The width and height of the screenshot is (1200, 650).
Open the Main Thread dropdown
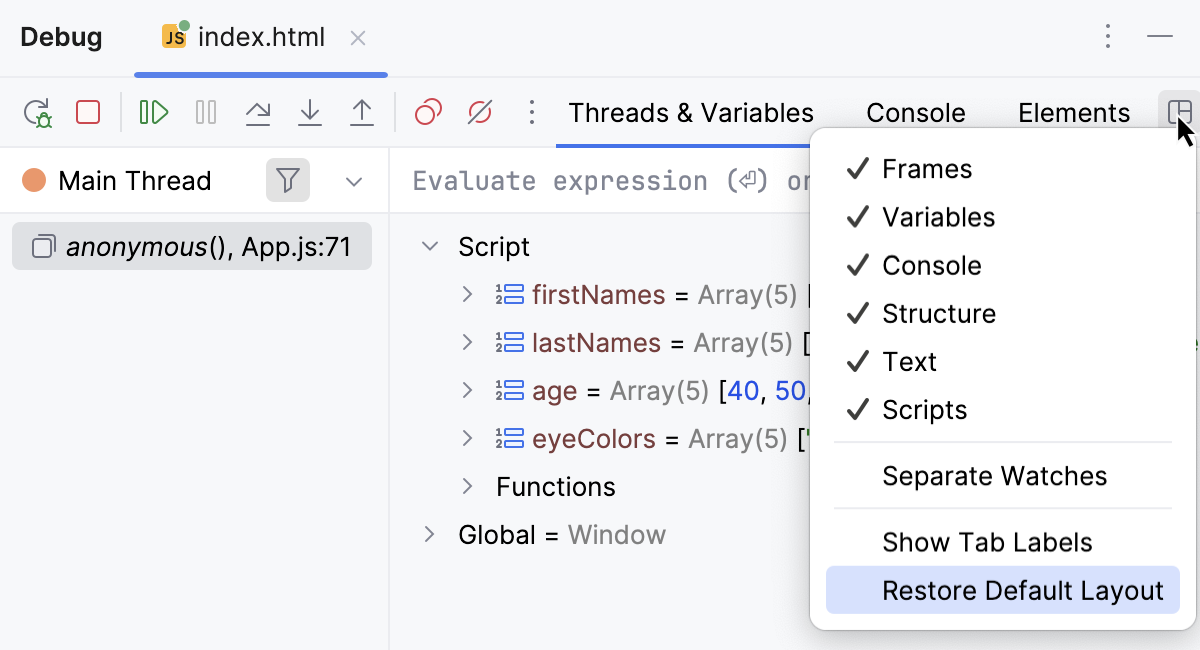pos(354,181)
